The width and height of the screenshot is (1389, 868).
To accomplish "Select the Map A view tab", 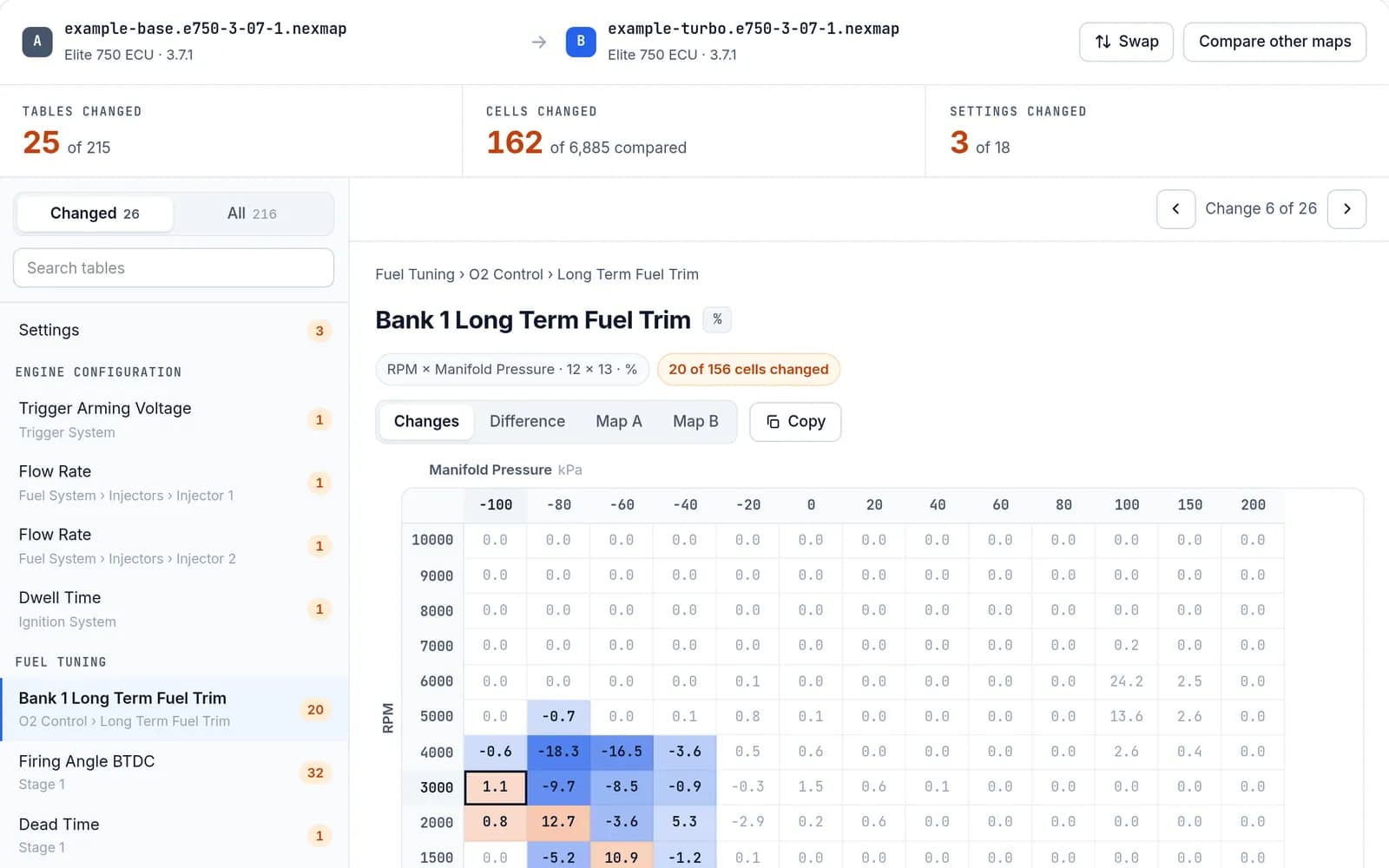I will pos(619,422).
